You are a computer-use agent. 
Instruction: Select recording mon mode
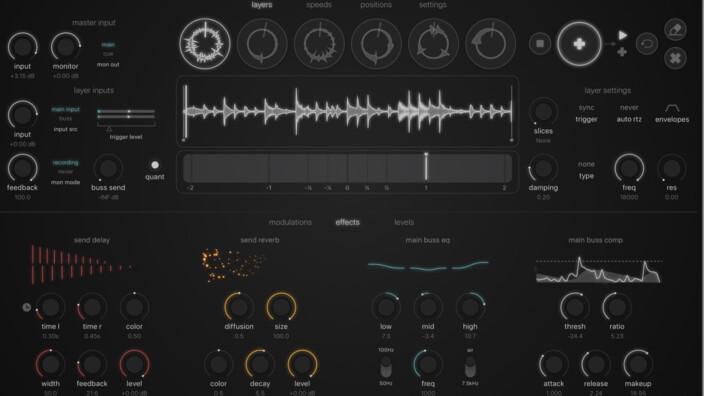click(65, 163)
